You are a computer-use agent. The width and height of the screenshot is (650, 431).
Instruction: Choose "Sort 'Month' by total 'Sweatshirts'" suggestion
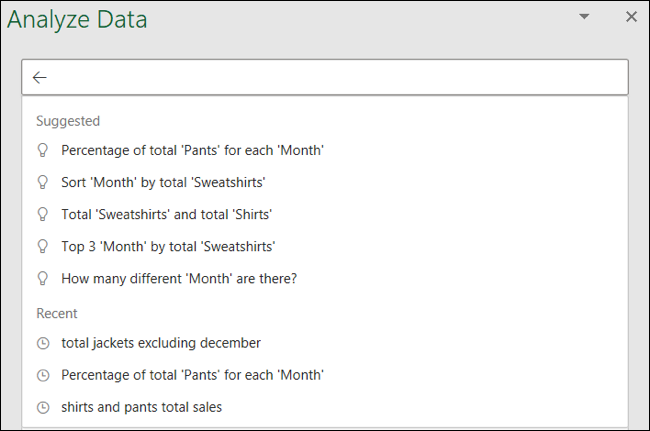pyautogui.click(x=163, y=182)
